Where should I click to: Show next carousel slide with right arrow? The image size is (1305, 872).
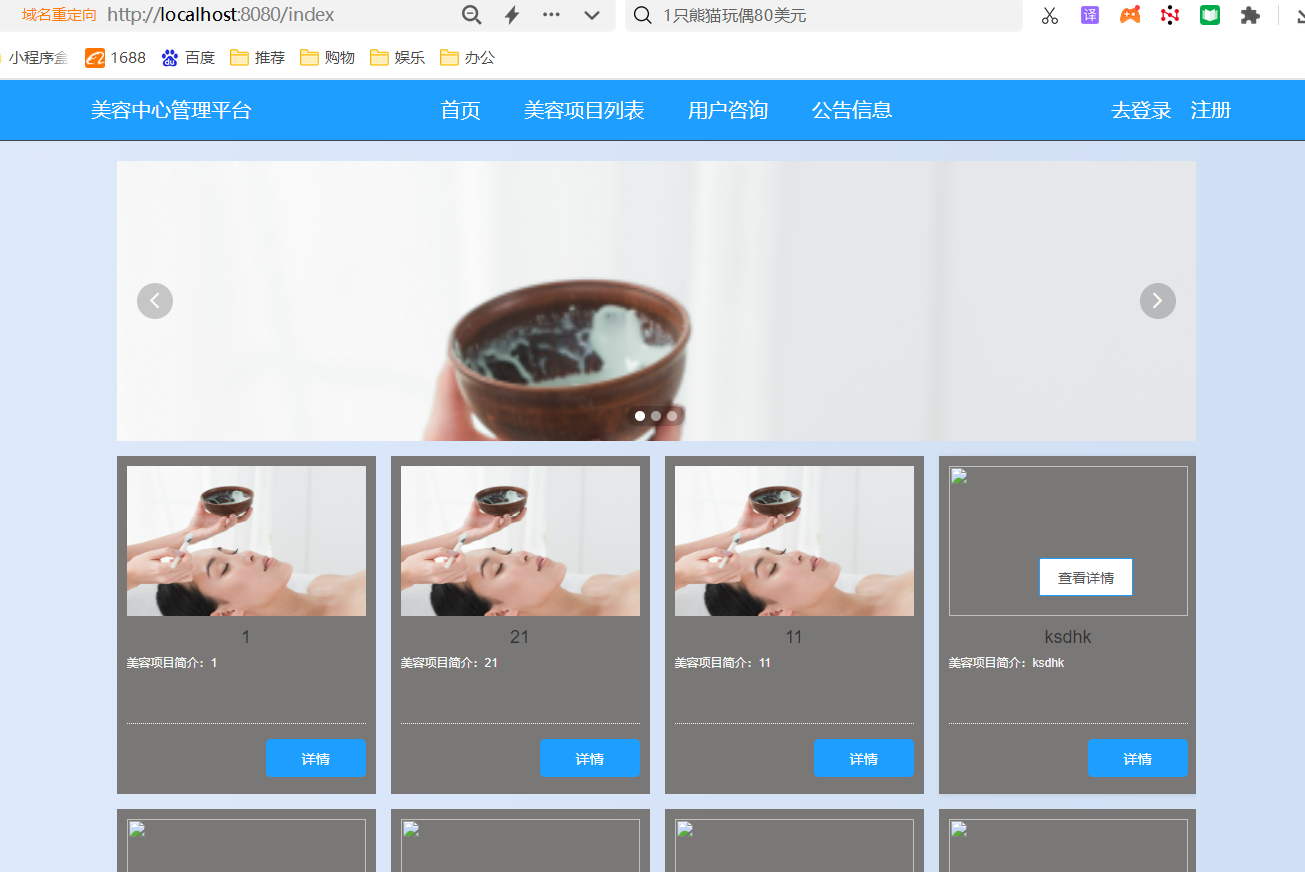pyautogui.click(x=1157, y=301)
